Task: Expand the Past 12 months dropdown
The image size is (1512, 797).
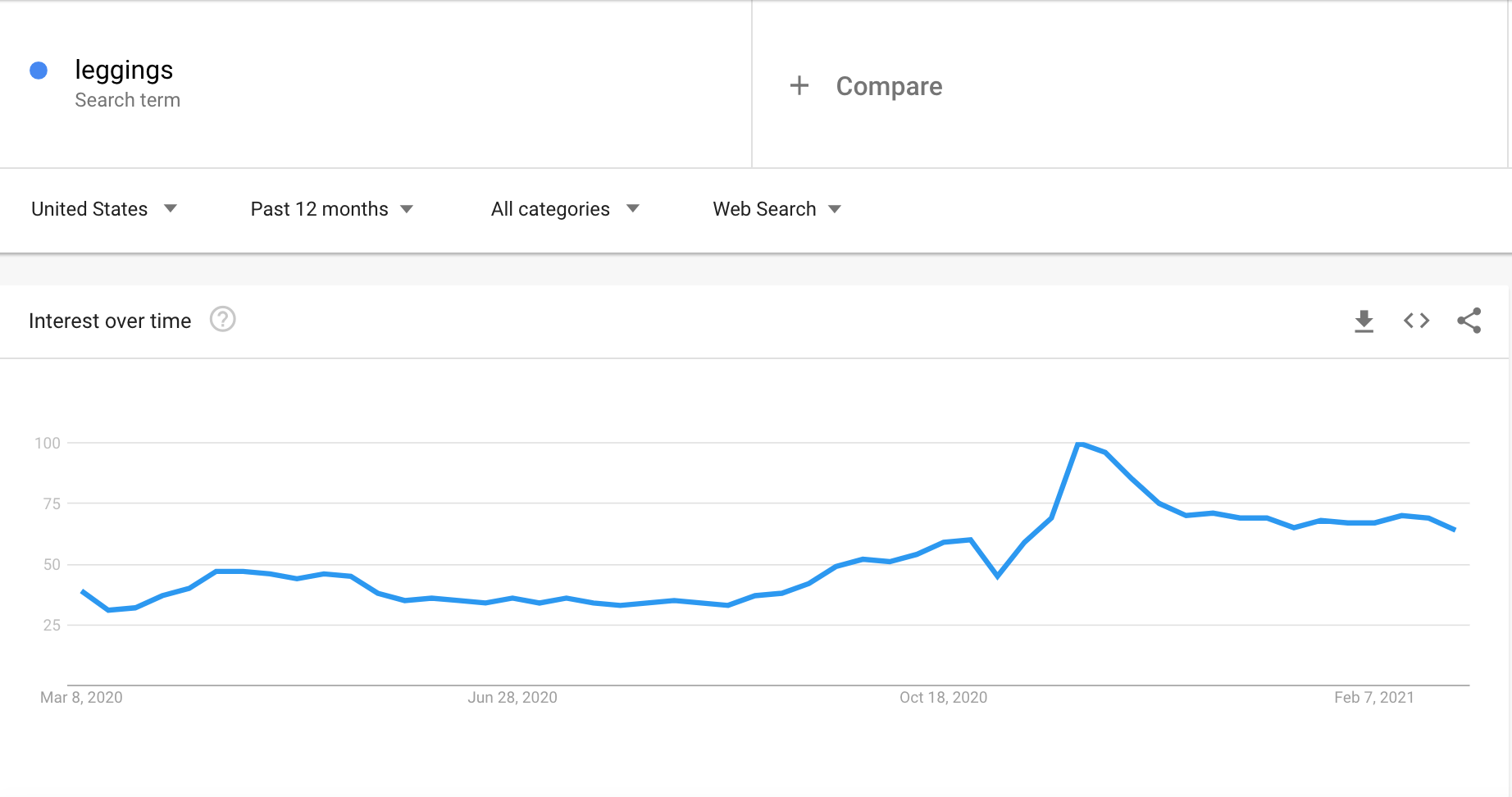Action: (331, 209)
